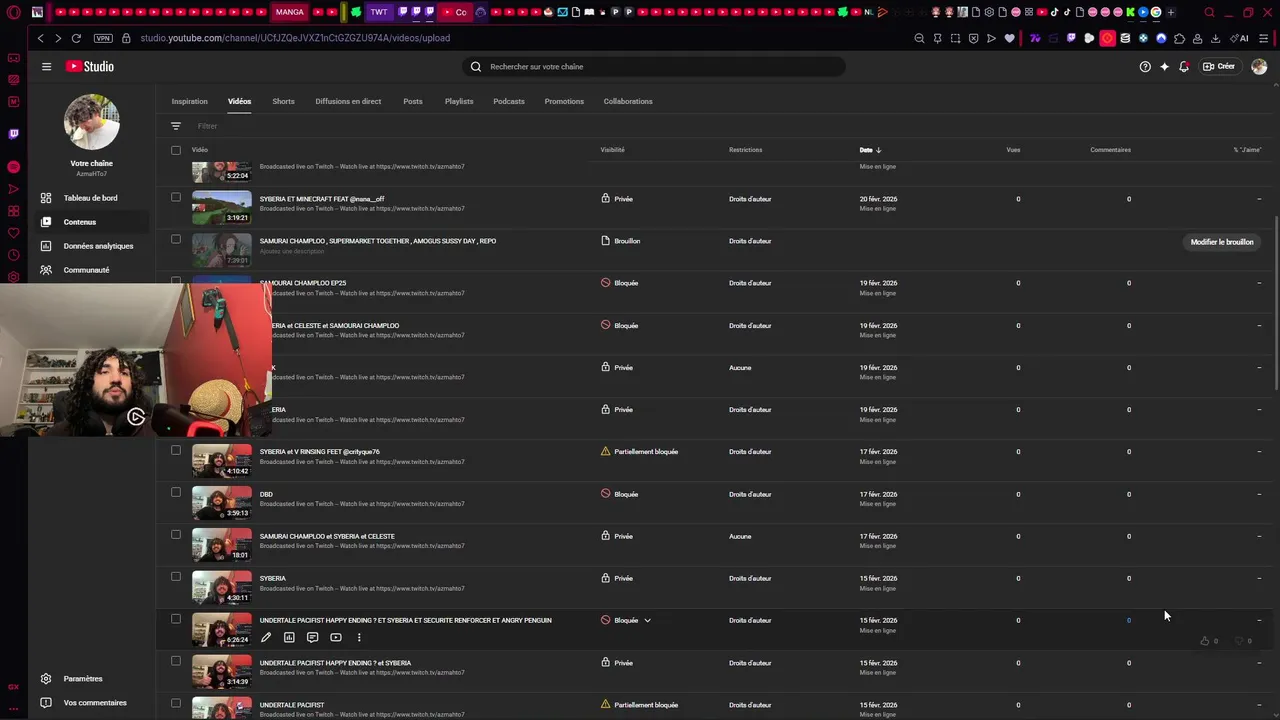Click the channel profile picture in sidebar
Image resolution: width=1280 pixels, height=720 pixels.
click(x=92, y=122)
